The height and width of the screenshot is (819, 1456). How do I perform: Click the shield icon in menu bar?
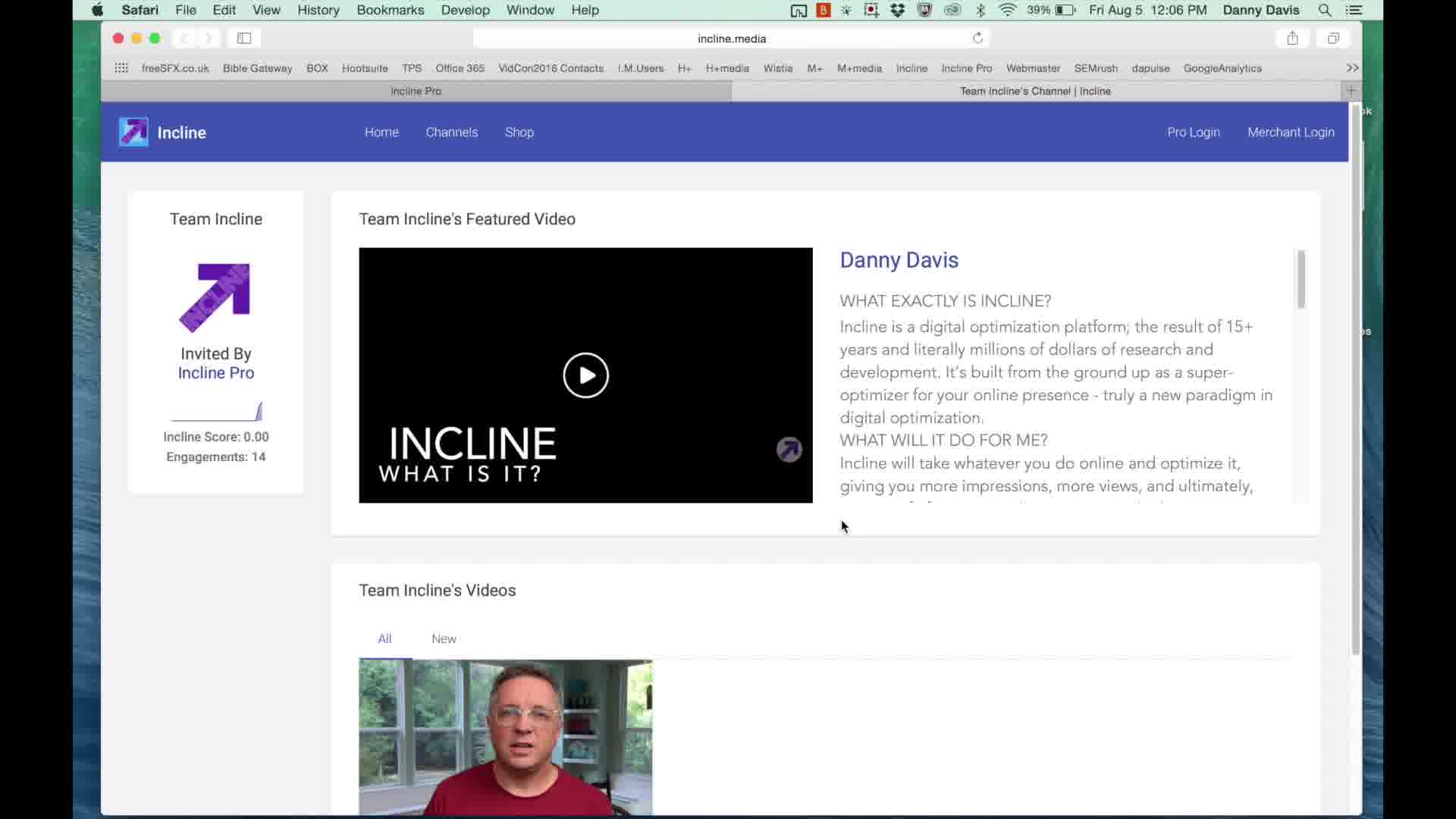[924, 10]
